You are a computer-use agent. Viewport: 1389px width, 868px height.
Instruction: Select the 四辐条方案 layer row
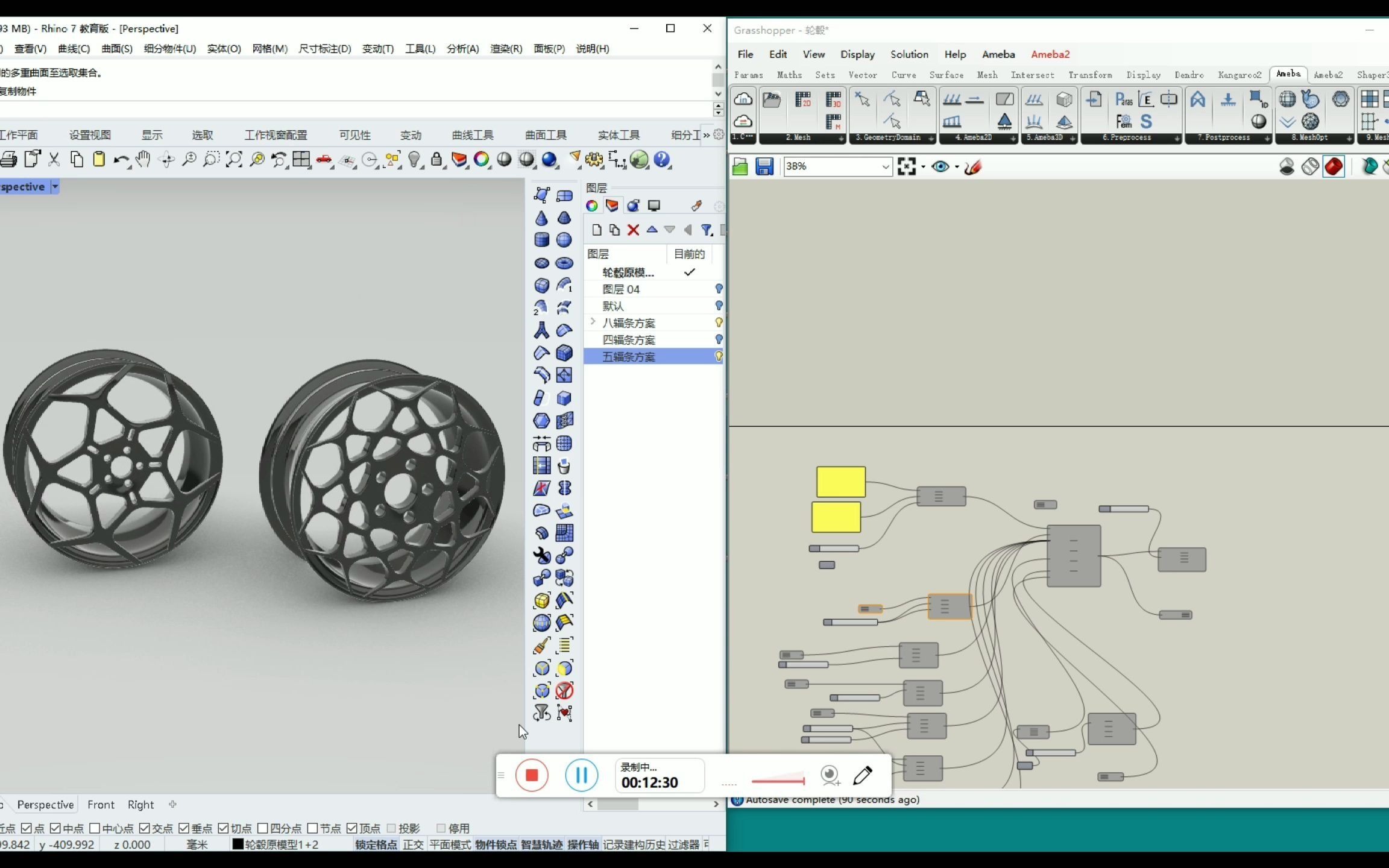point(629,339)
